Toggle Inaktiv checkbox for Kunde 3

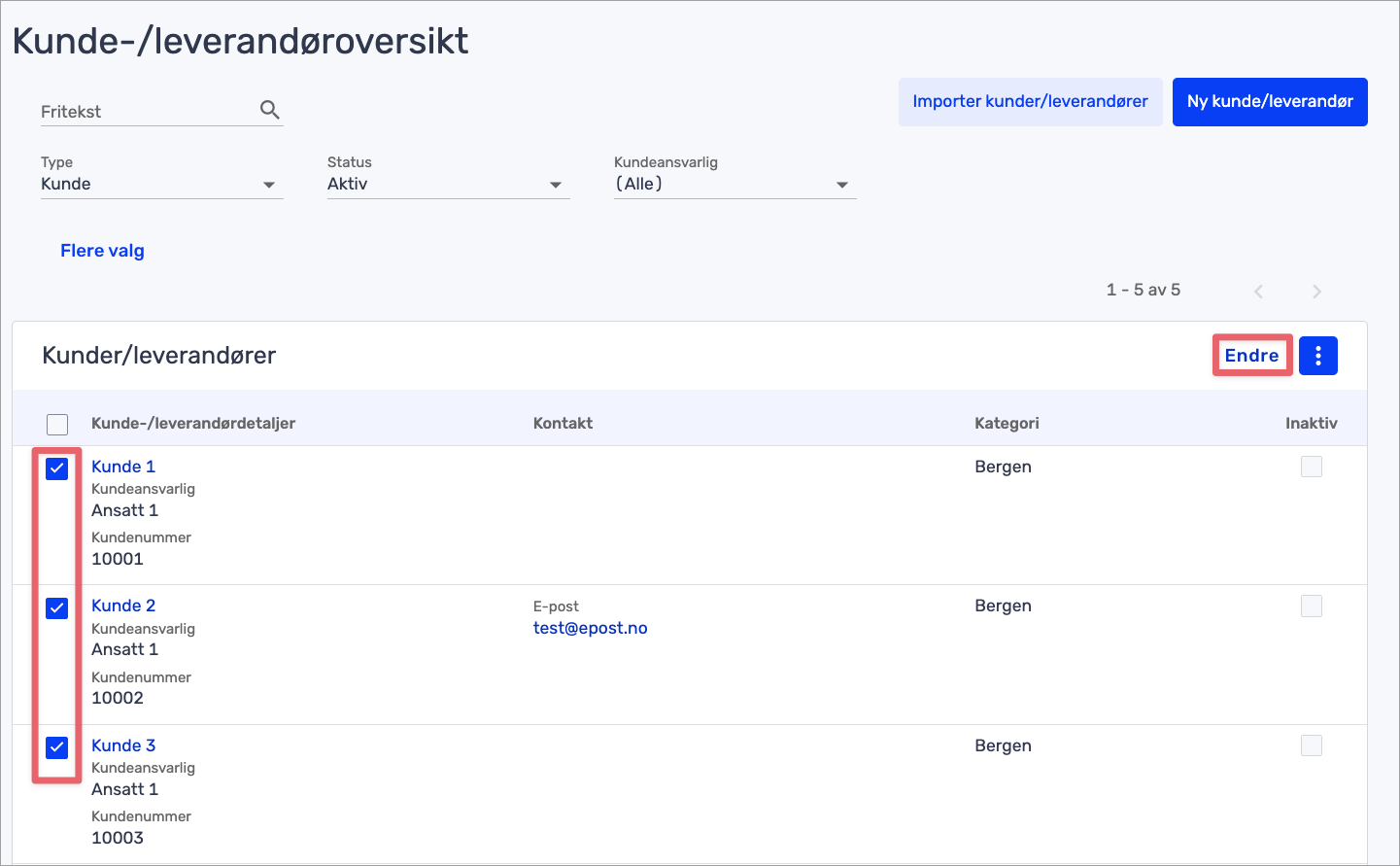click(x=1311, y=745)
